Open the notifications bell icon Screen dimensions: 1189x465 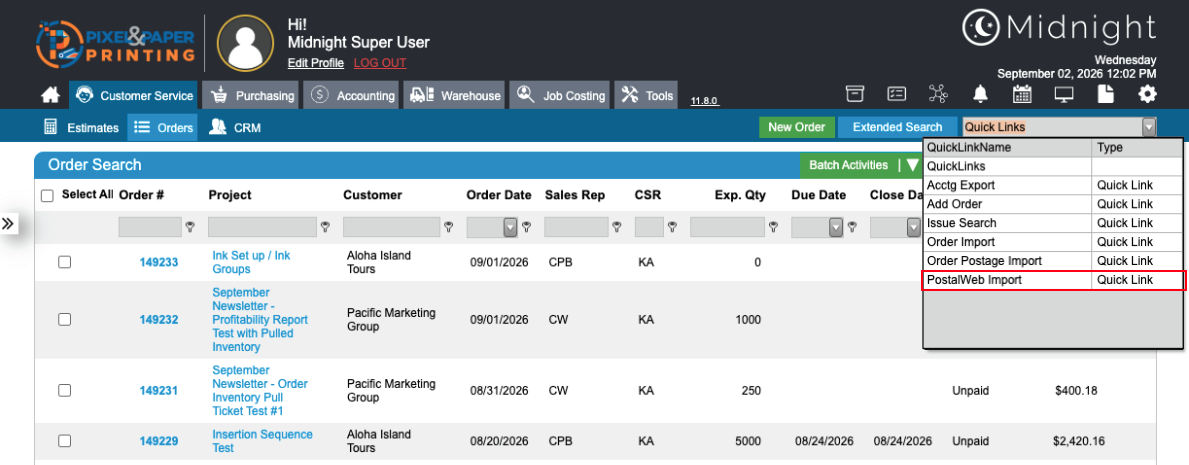(x=980, y=94)
